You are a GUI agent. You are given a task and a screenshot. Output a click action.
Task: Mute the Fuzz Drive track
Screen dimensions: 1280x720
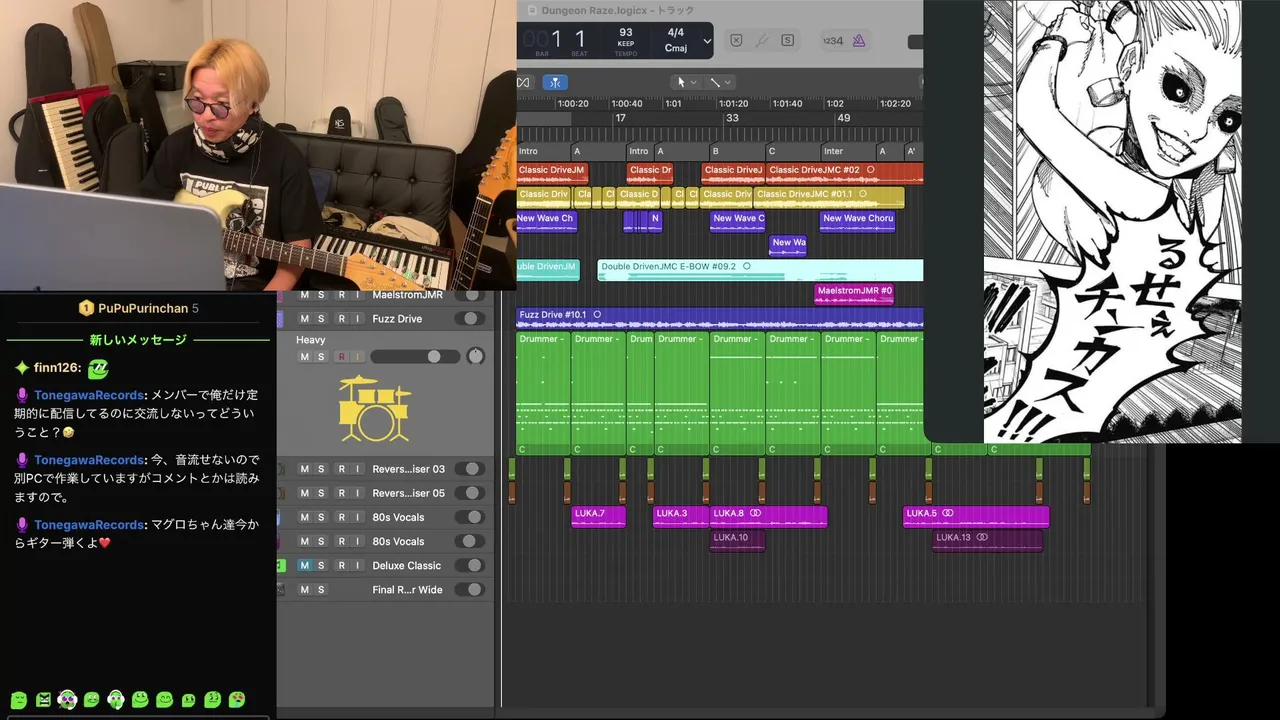pyautogui.click(x=305, y=319)
